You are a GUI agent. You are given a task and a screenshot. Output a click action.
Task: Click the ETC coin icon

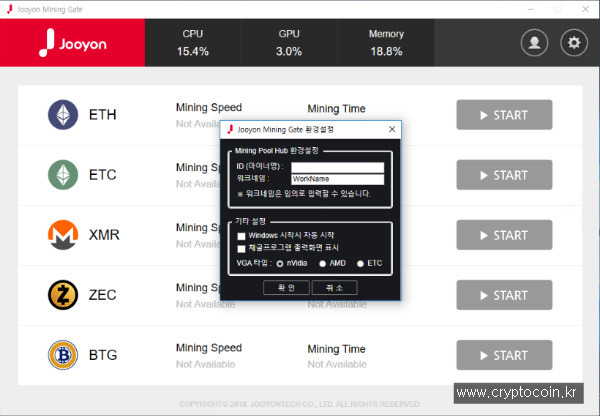coord(63,175)
